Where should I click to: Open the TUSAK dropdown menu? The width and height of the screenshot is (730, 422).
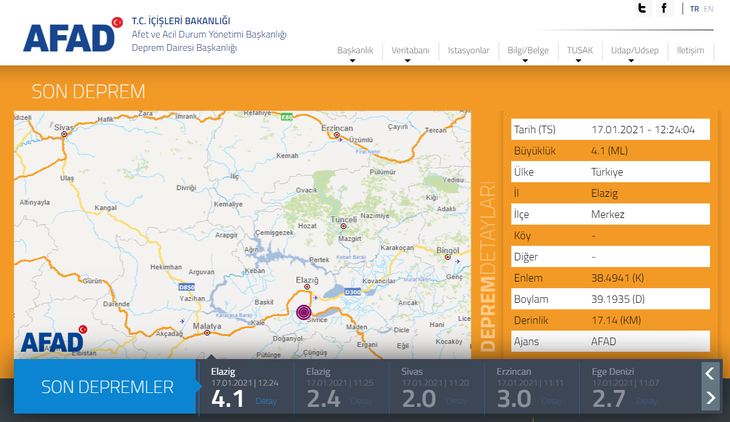click(579, 50)
